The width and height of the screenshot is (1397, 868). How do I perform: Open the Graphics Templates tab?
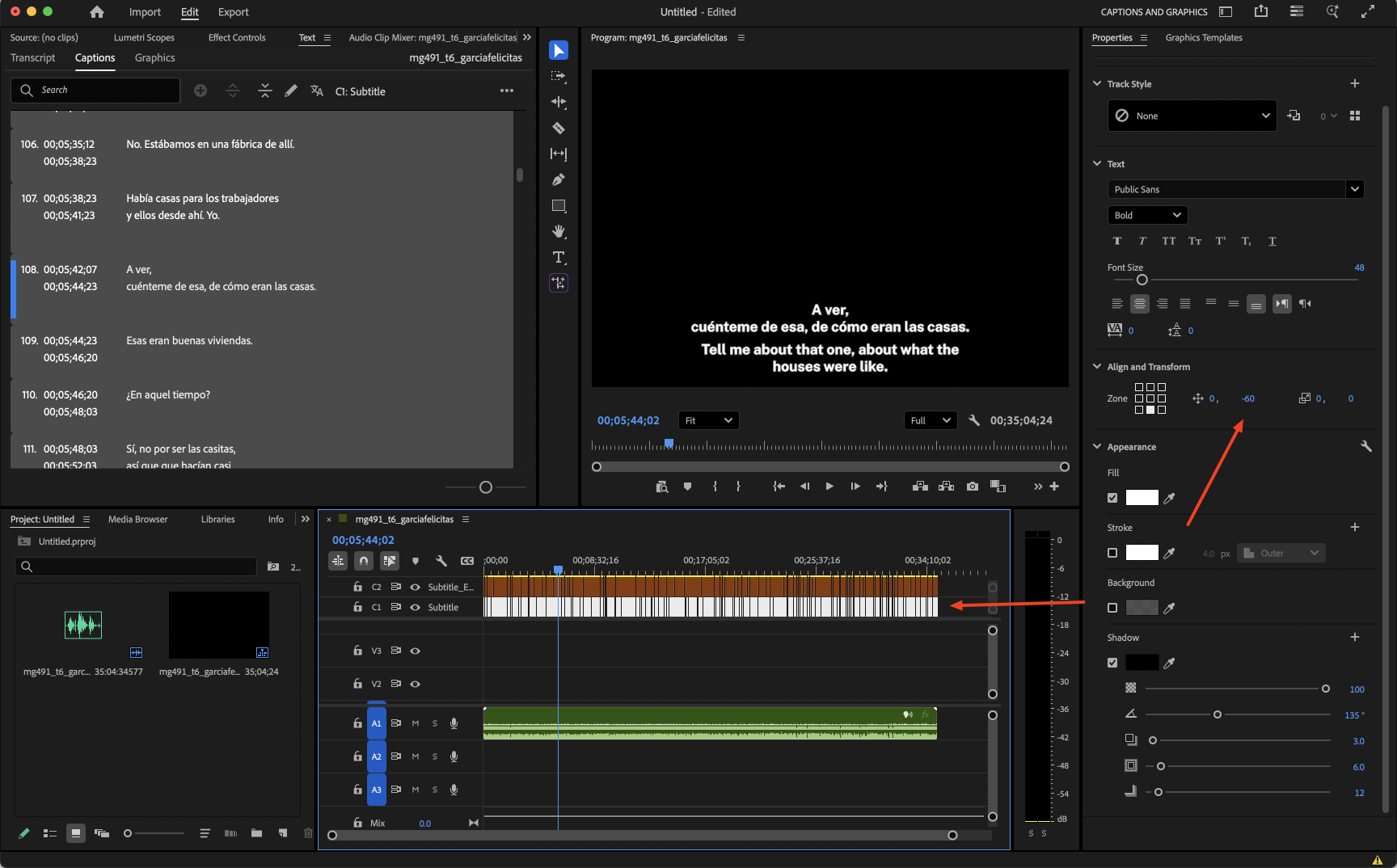(x=1203, y=38)
